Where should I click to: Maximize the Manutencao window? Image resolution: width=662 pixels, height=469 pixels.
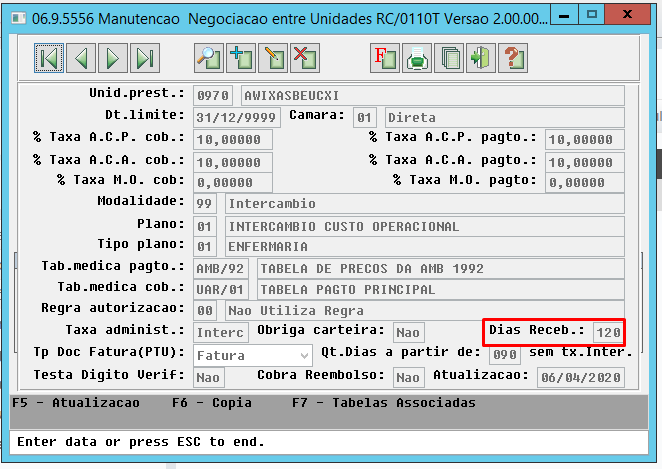[x=591, y=15]
